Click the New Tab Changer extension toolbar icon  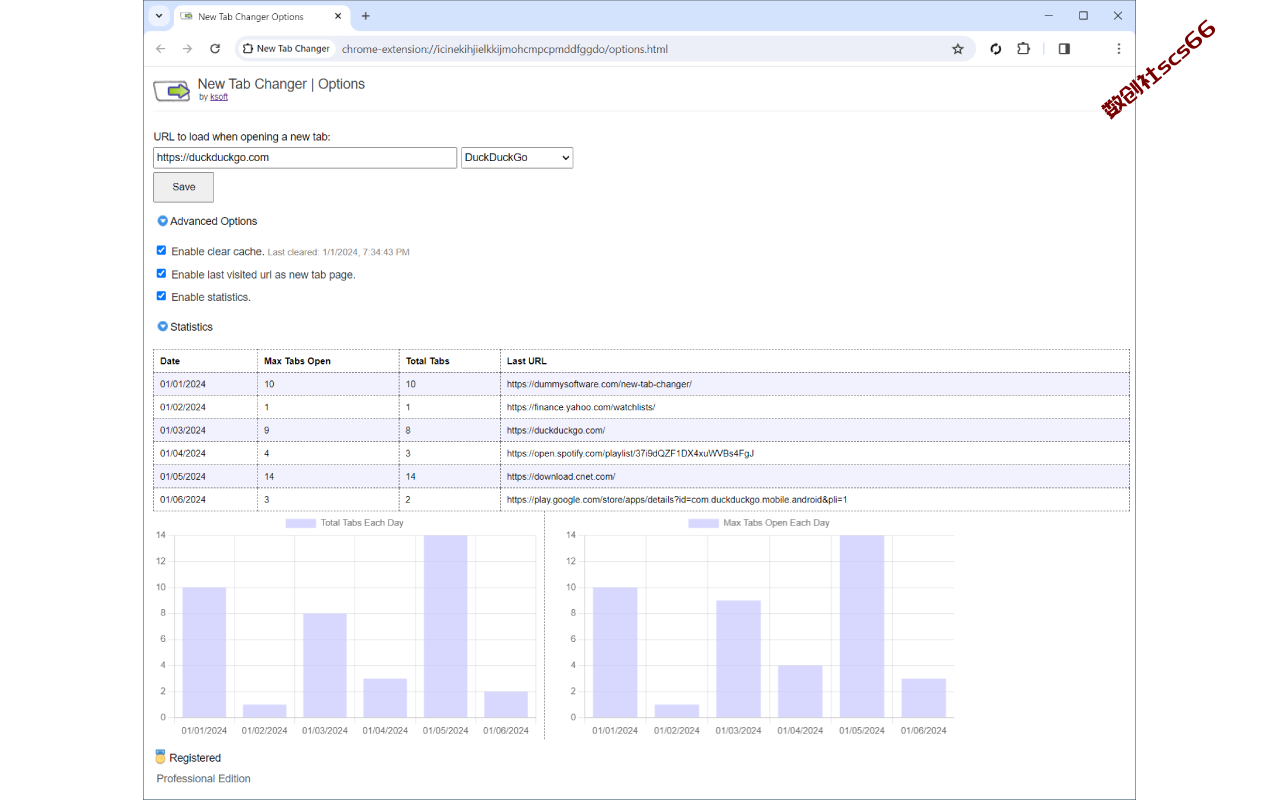[x=995, y=49]
